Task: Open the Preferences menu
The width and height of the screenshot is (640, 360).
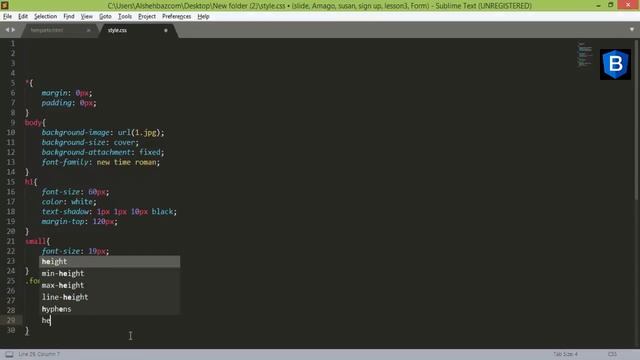Action: click(x=176, y=16)
